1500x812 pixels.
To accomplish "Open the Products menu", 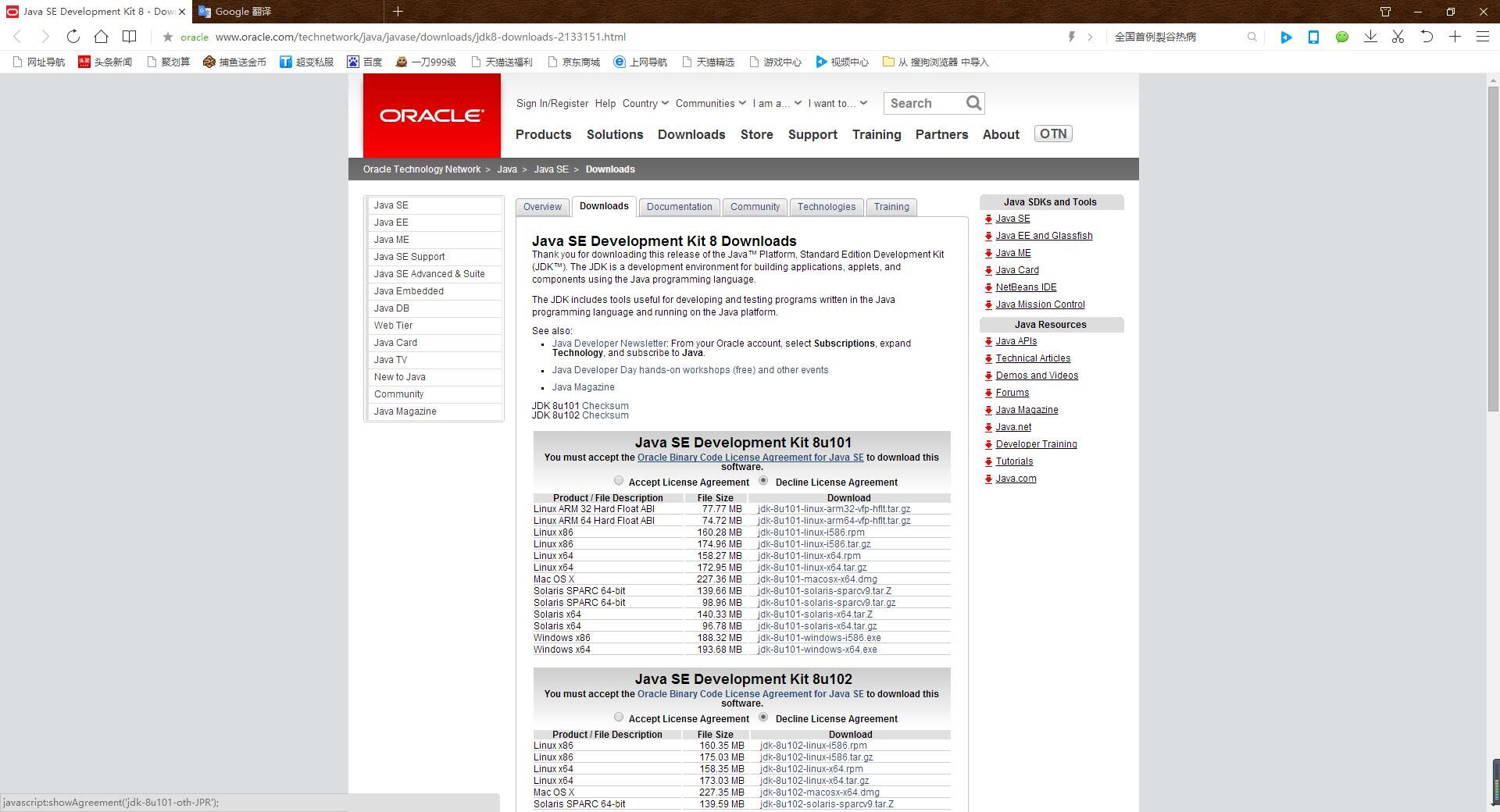I will 543,134.
